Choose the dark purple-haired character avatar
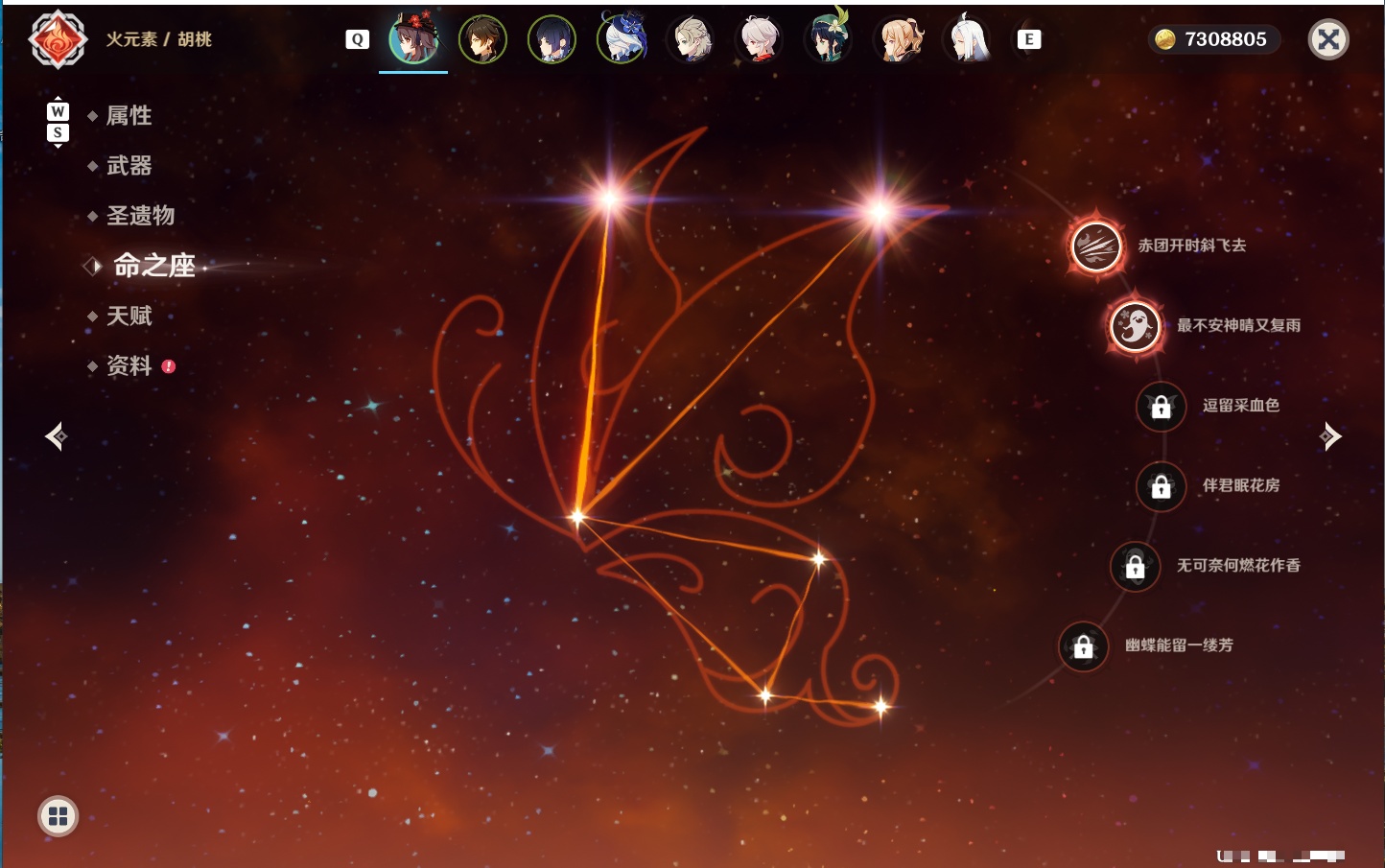1385x868 pixels. 552,39
